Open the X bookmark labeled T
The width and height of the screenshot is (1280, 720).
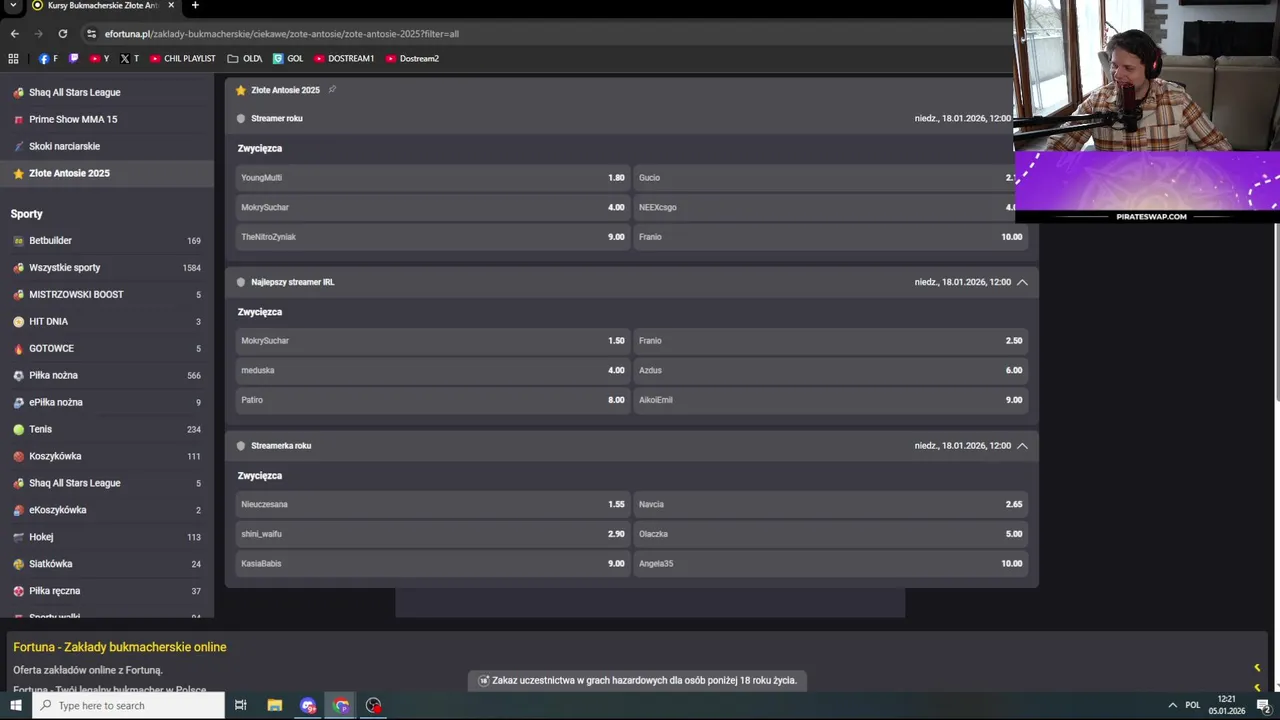coord(130,58)
